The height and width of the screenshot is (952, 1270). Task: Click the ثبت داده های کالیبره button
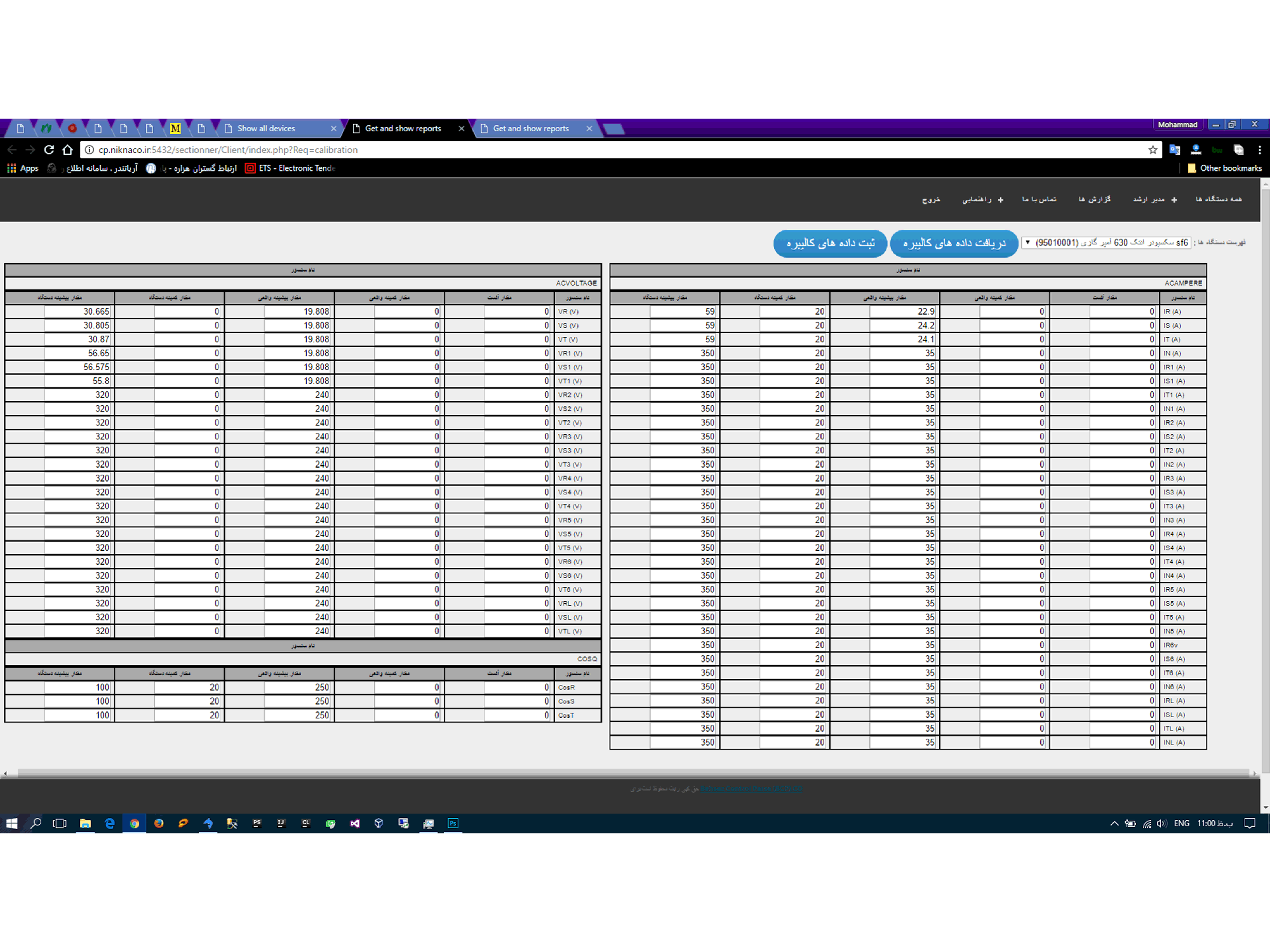click(830, 243)
